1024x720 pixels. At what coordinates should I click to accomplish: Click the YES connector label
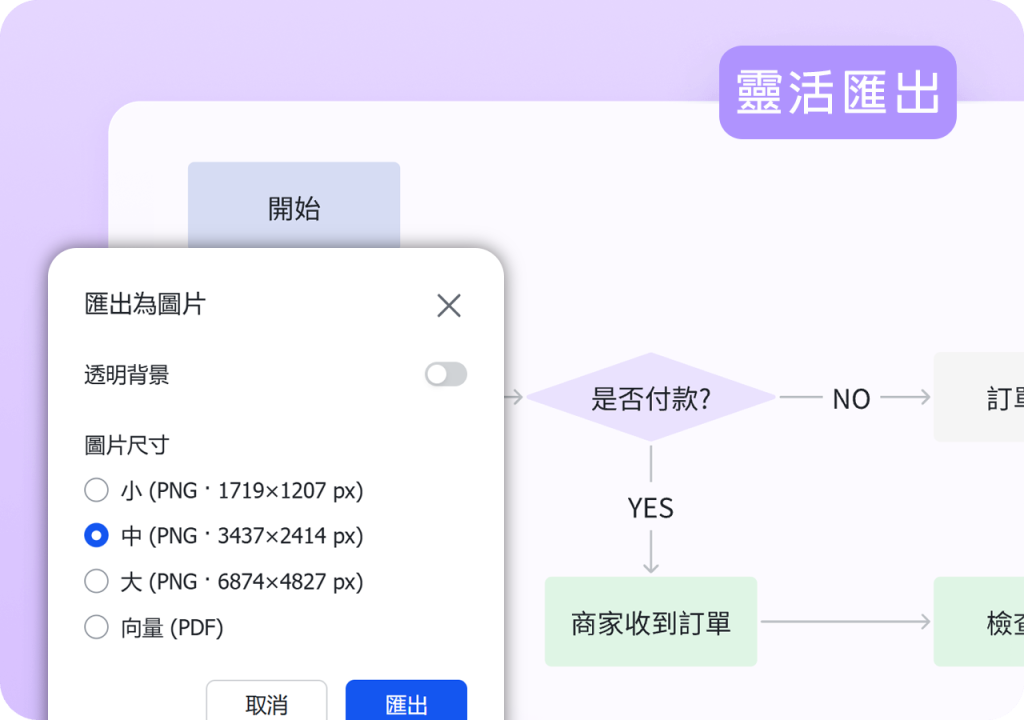point(650,508)
